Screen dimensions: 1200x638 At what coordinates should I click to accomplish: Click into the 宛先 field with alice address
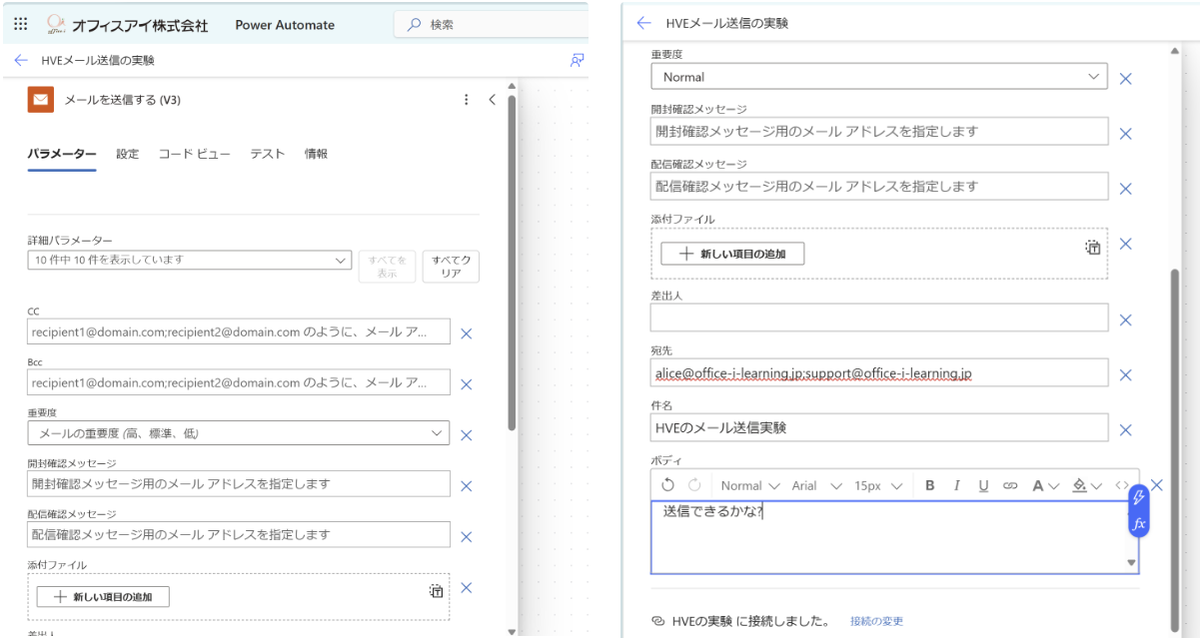879,373
